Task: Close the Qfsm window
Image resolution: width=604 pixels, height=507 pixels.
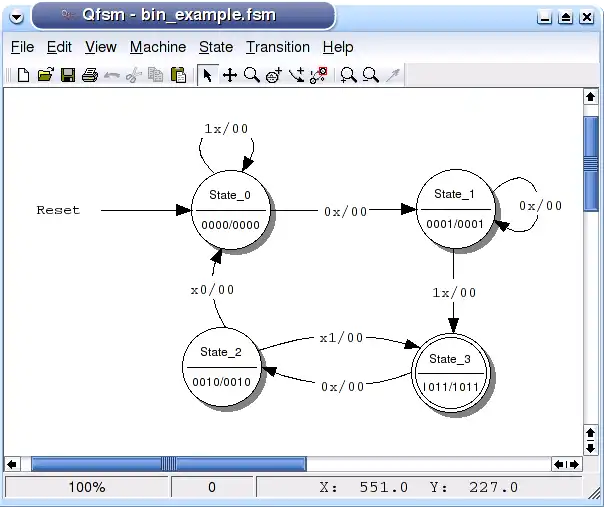Action: [587, 17]
